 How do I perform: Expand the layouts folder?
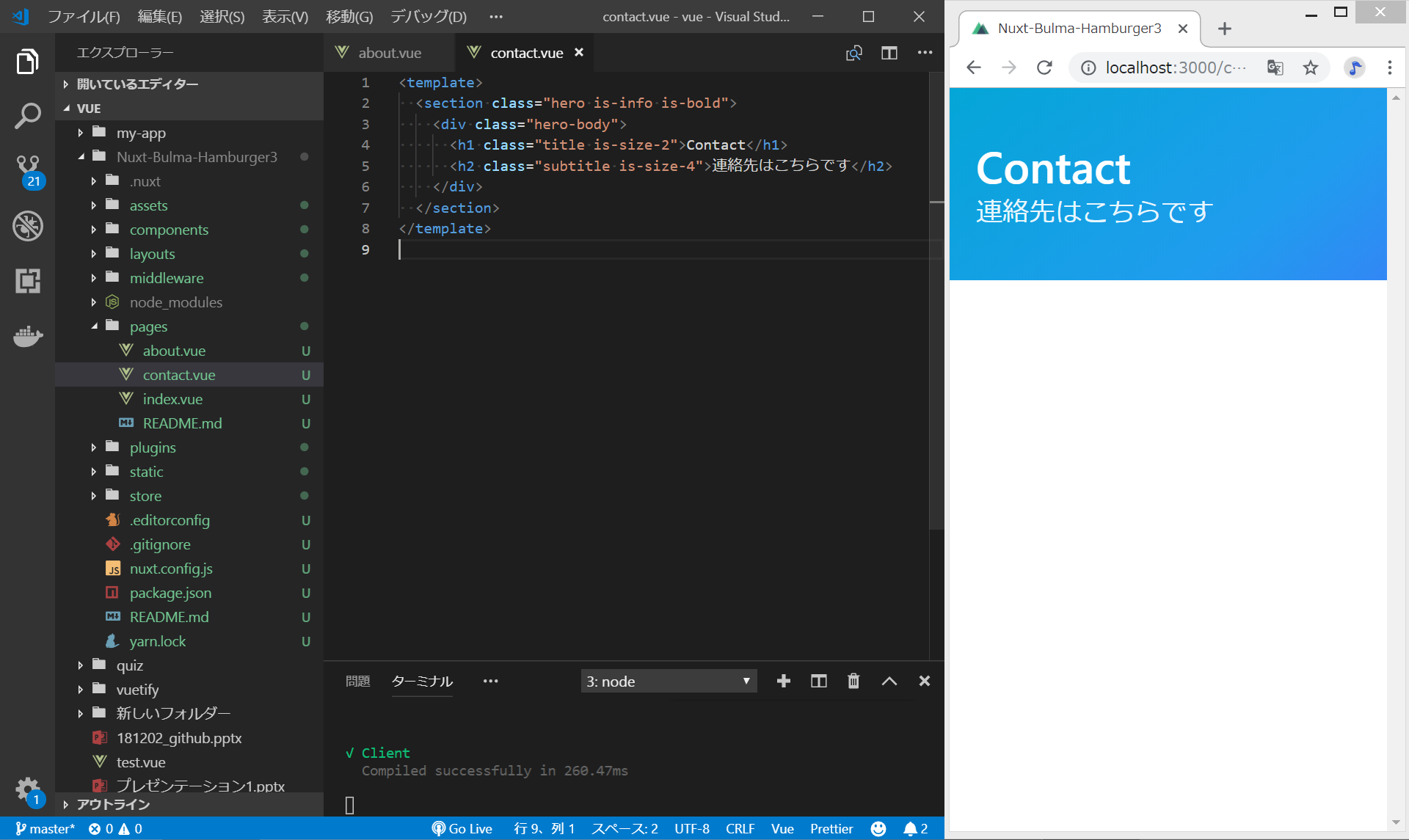point(189,254)
